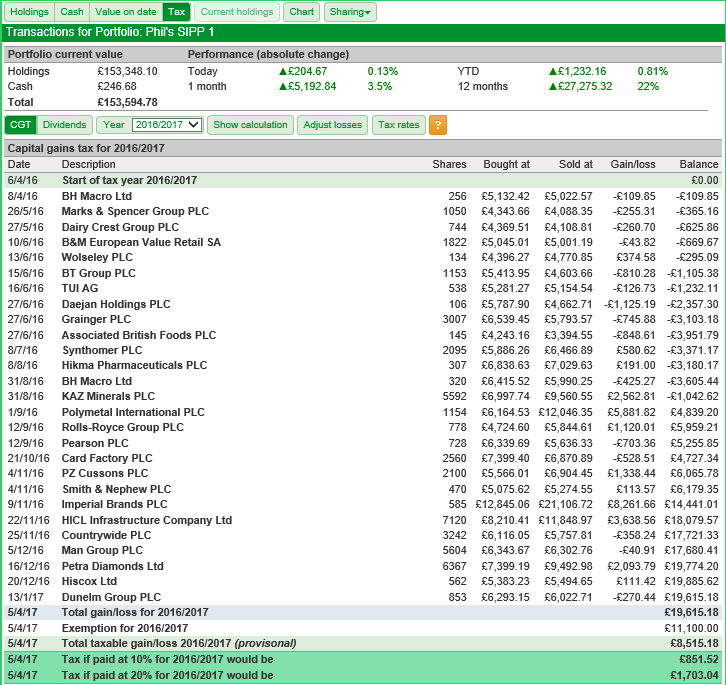The width and height of the screenshot is (726, 685).
Task: Select Dairy Crest Group PLC entry
Action: pyautogui.click(x=363, y=227)
